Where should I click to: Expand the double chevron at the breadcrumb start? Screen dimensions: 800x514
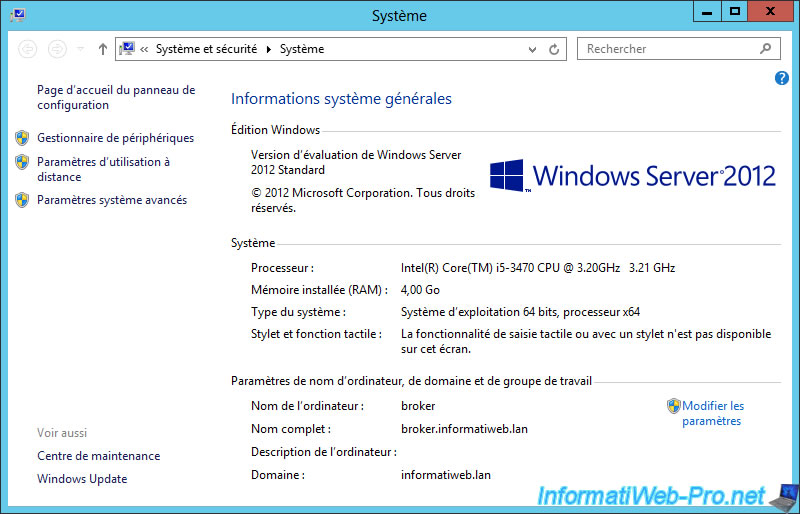coord(144,50)
